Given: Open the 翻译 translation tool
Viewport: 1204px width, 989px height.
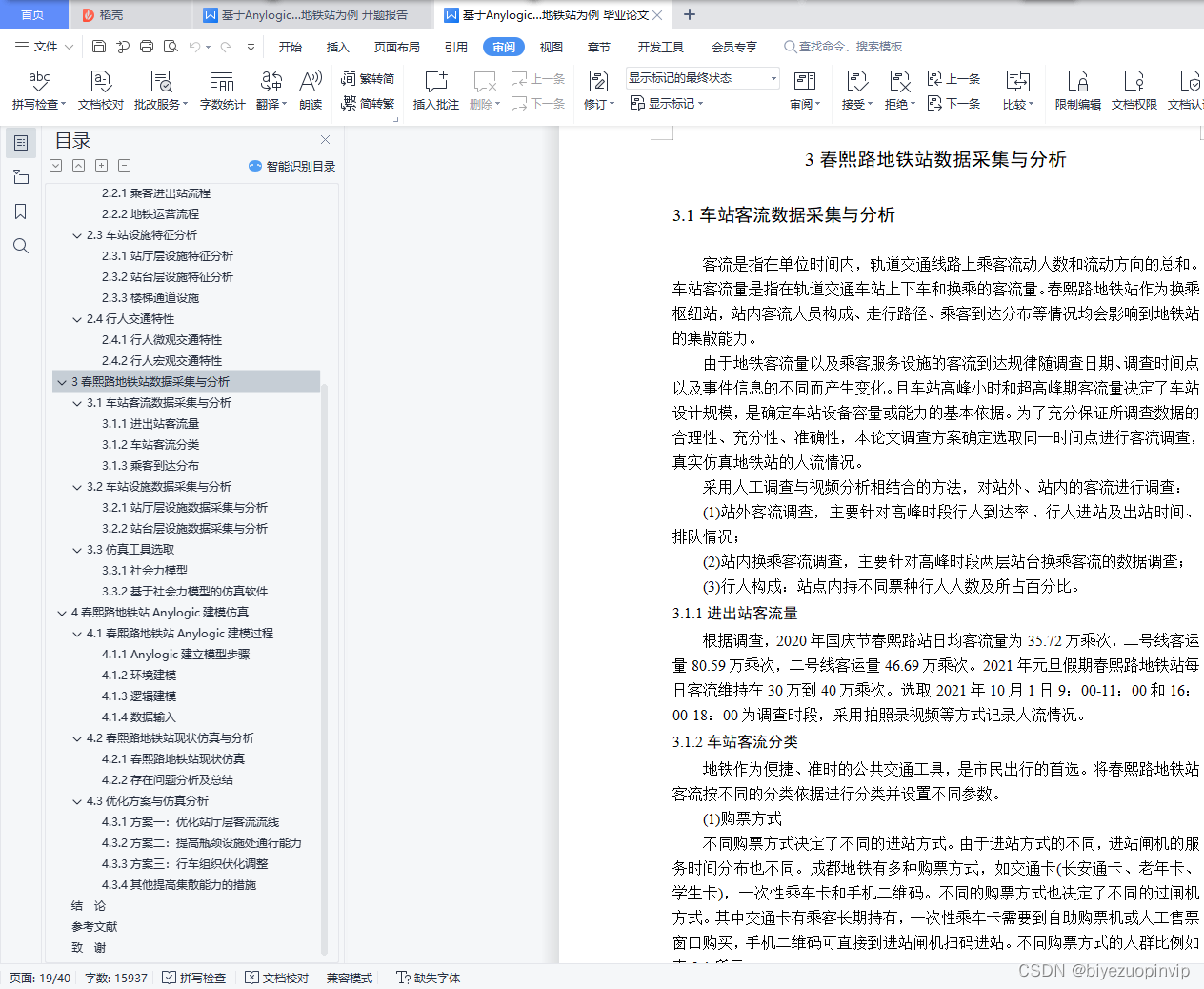Looking at the screenshot, I should click(270, 91).
